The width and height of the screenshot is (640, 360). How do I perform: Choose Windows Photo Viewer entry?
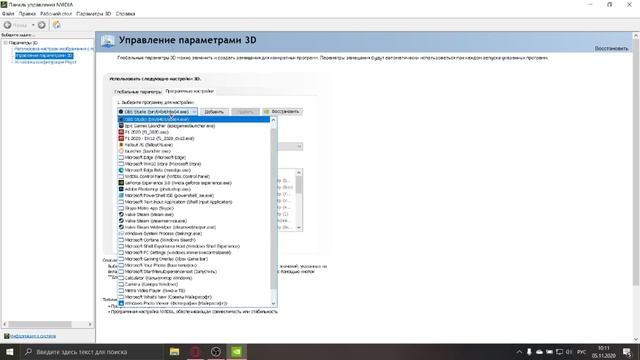pos(194,303)
